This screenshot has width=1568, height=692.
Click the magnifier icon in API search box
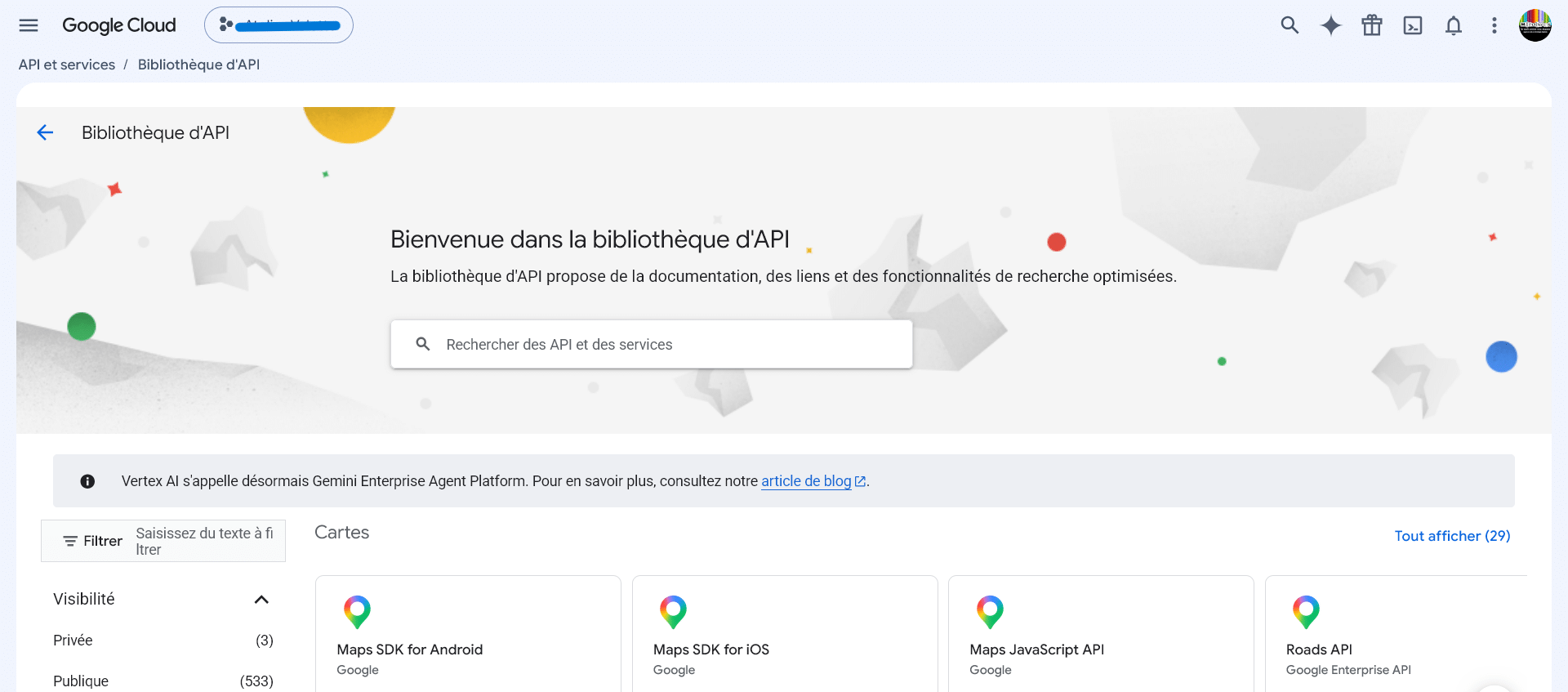tap(423, 344)
